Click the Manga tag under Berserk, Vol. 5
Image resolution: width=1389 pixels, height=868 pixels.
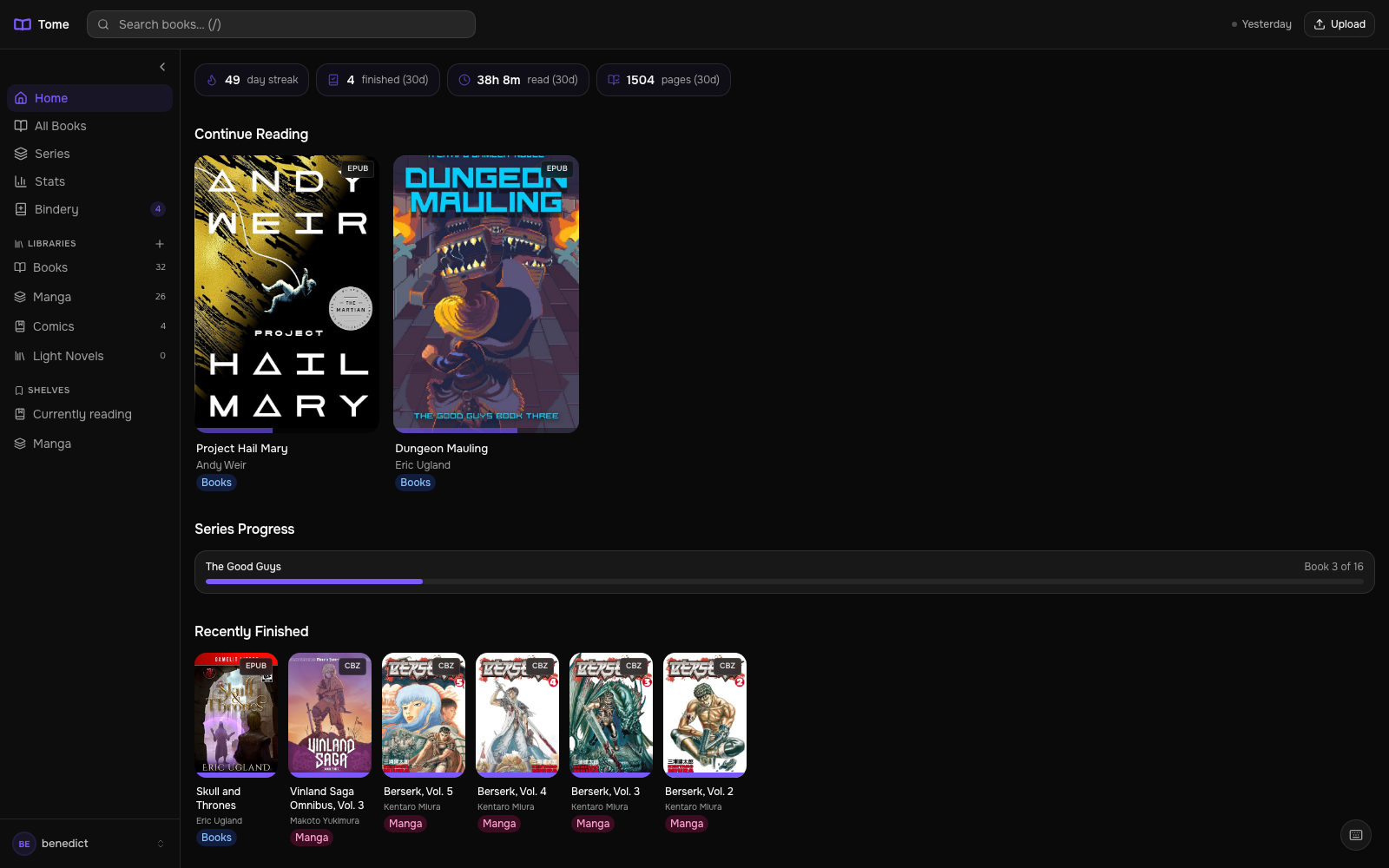(405, 824)
